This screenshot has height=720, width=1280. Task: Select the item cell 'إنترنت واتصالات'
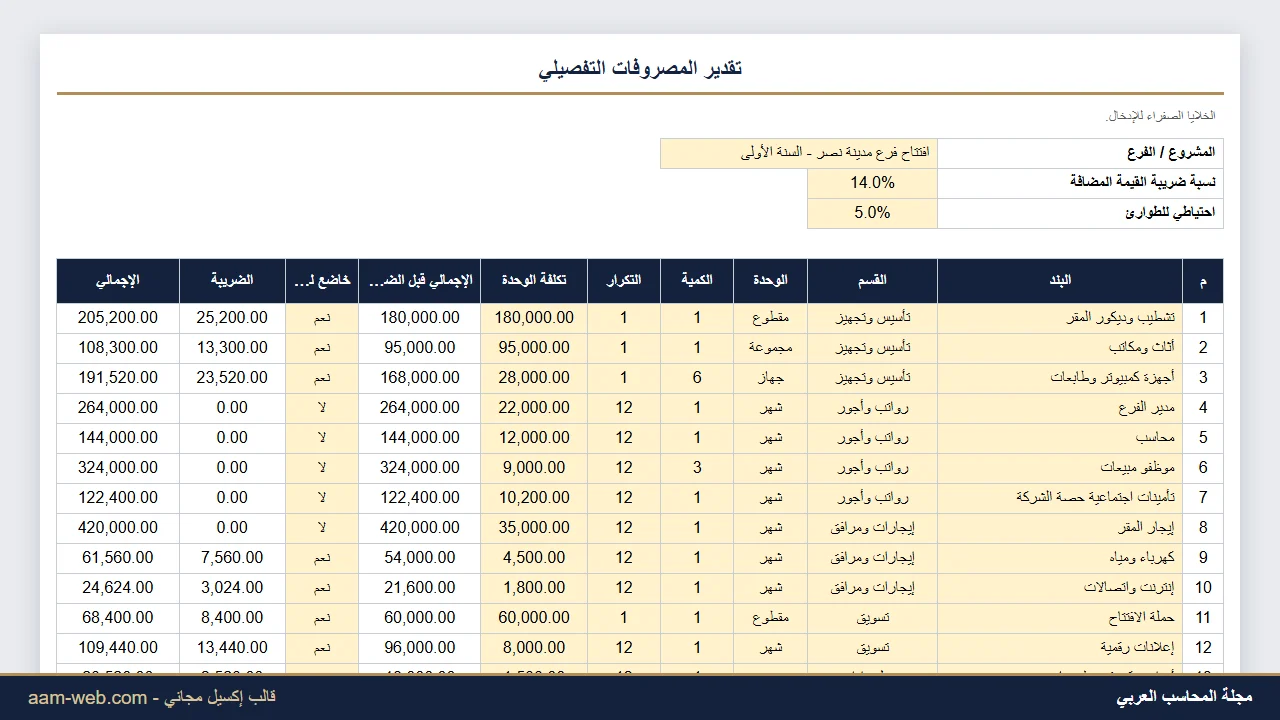1060,588
